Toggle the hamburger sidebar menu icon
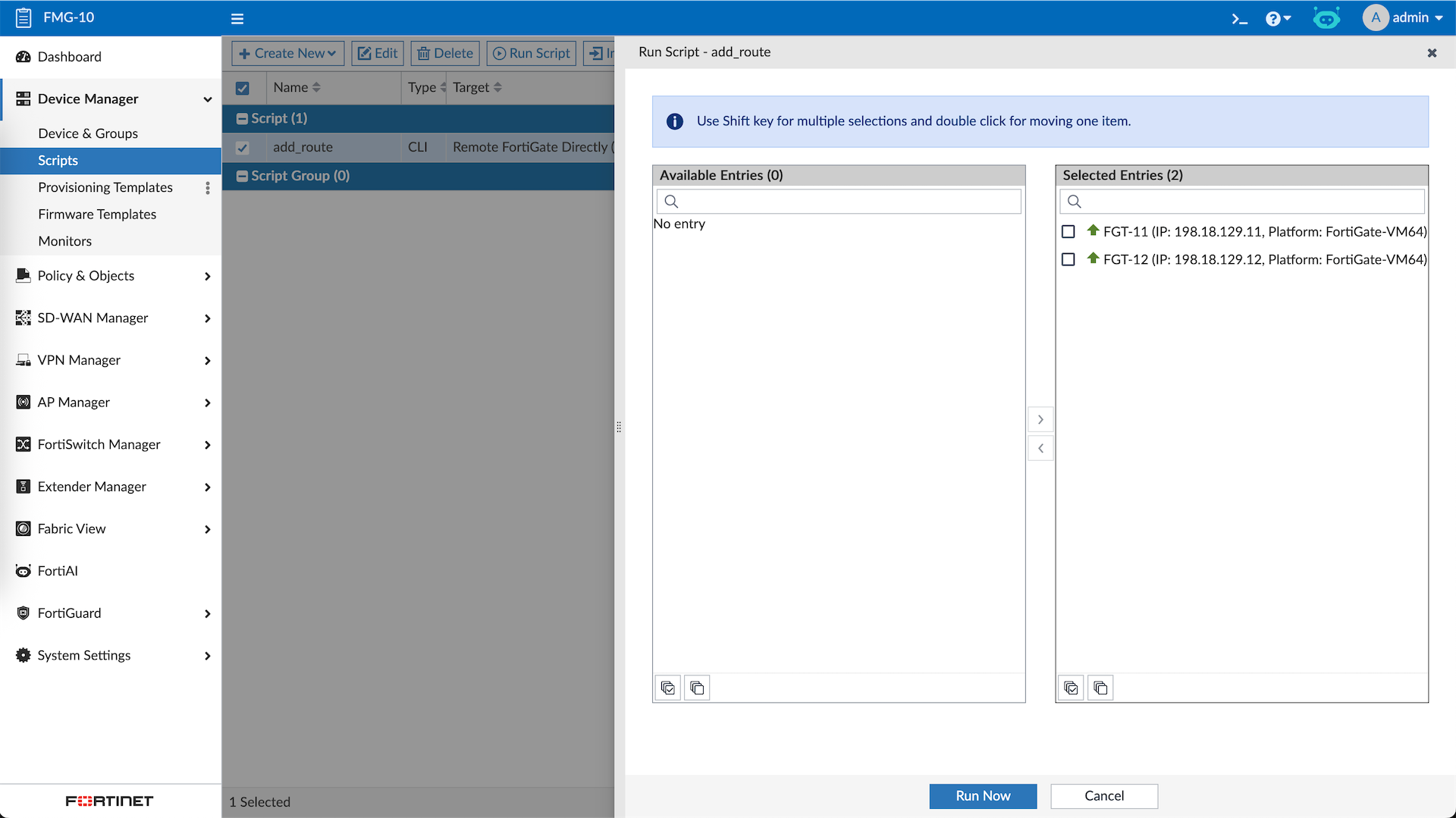This screenshot has width=1456, height=818. point(237,18)
